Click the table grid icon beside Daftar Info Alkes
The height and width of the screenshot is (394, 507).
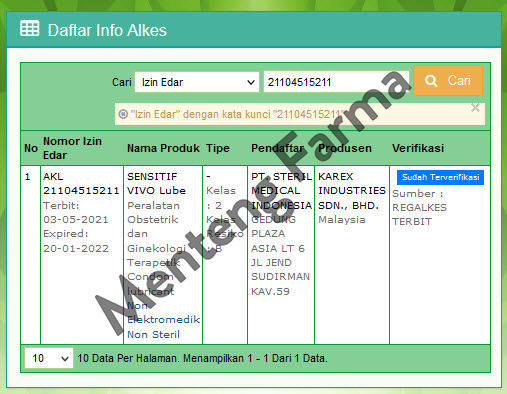click(30, 28)
